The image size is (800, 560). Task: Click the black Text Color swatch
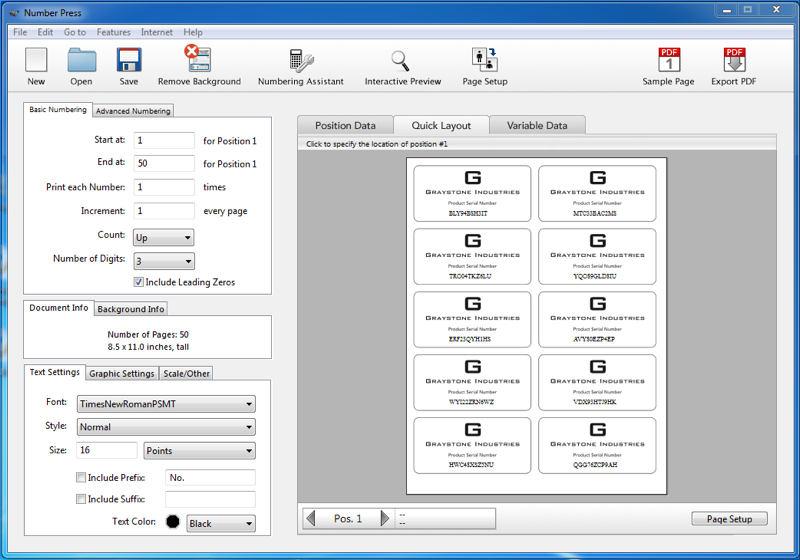click(x=173, y=523)
